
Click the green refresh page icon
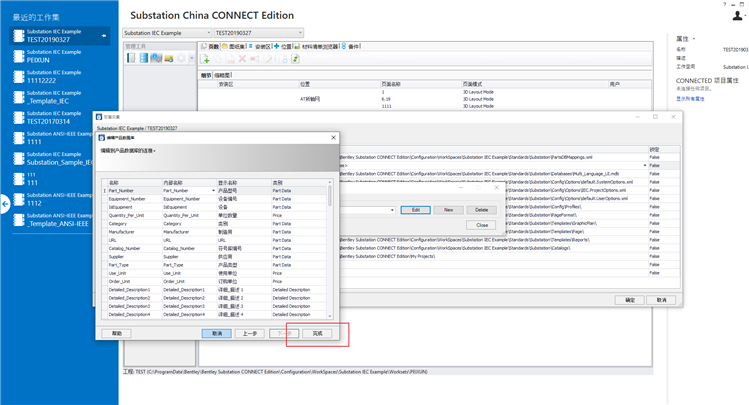click(x=296, y=59)
